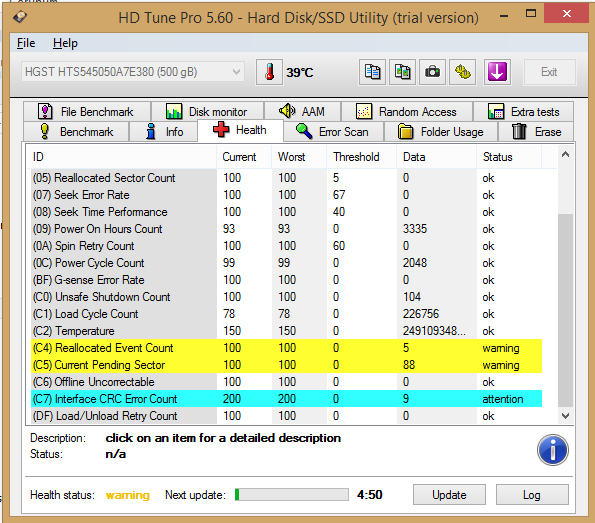Select the Power Cycle Count row
Screen dimensions: 595x523
click(x=286, y=263)
